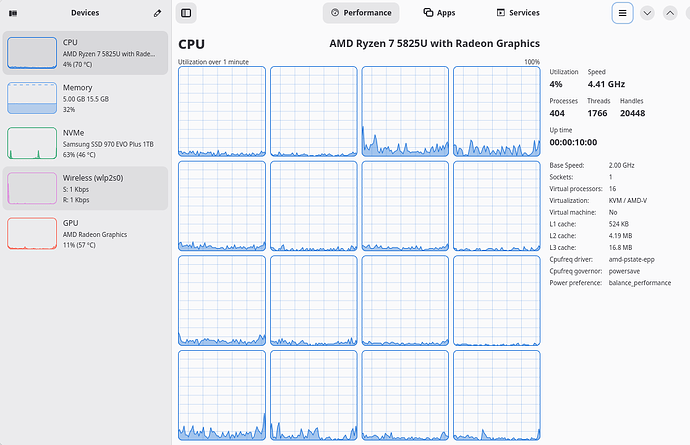Image resolution: width=690 pixels, height=445 pixels.
Task: Select the CPU device in sidebar
Action: tap(85, 53)
